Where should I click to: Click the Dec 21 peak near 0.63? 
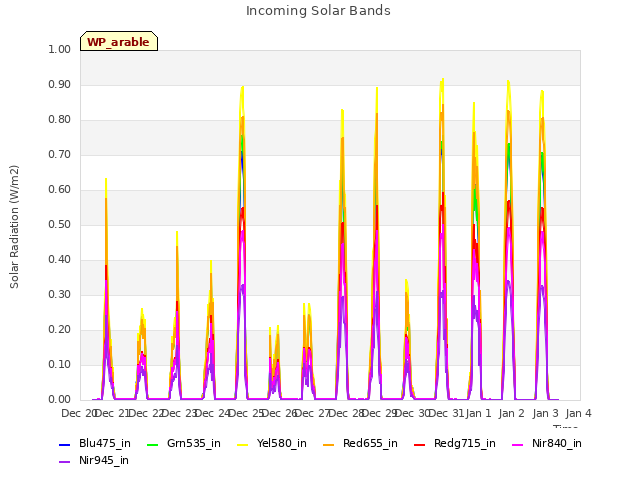click(x=106, y=179)
